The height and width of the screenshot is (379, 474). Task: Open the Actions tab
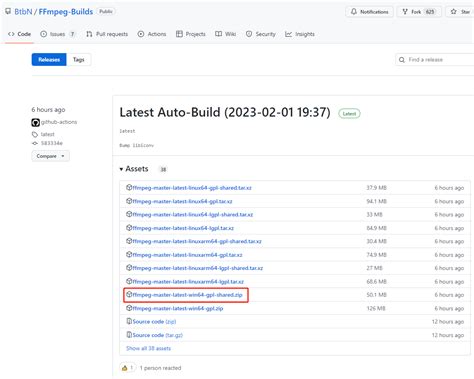pyautogui.click(x=152, y=34)
